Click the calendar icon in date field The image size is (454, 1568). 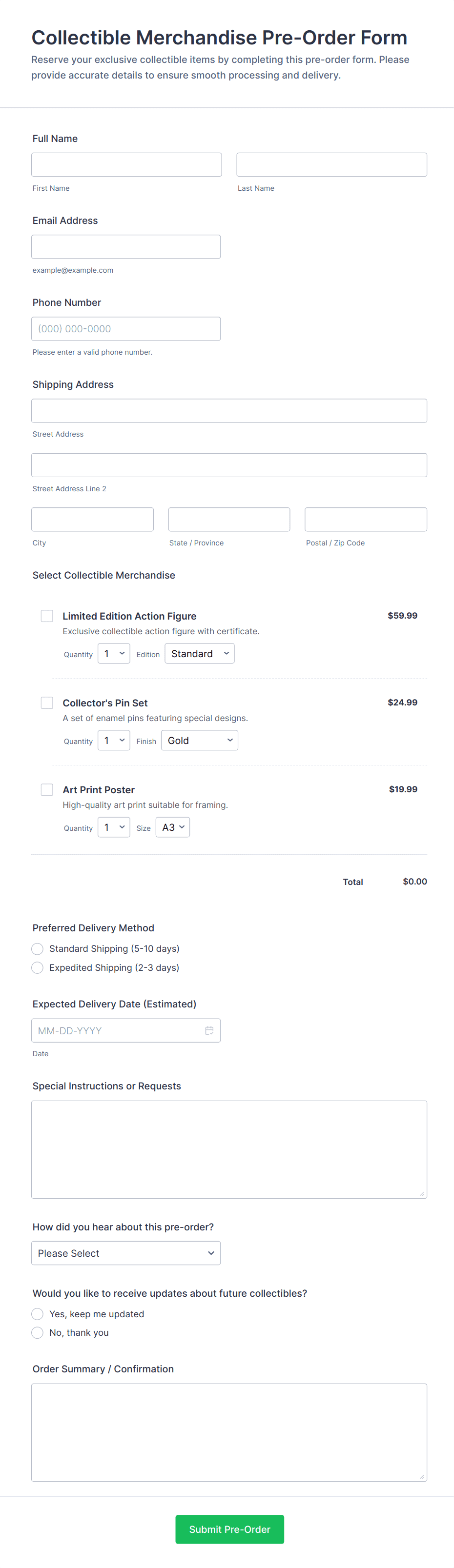click(209, 1030)
